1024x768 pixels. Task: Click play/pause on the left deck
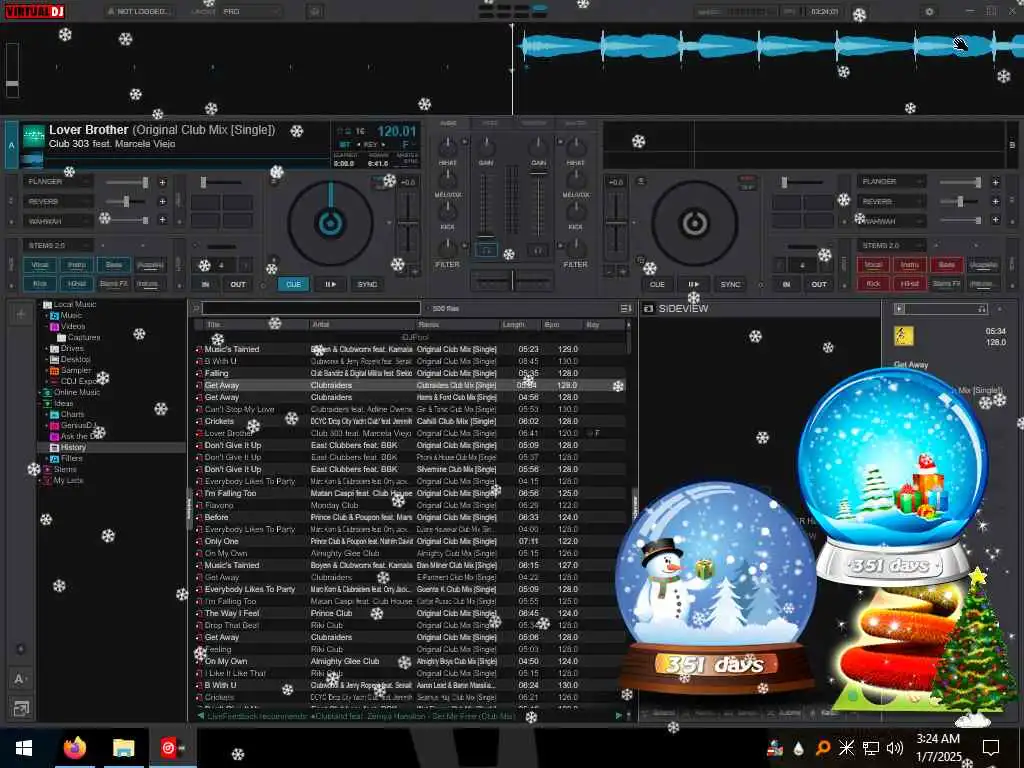(x=330, y=284)
